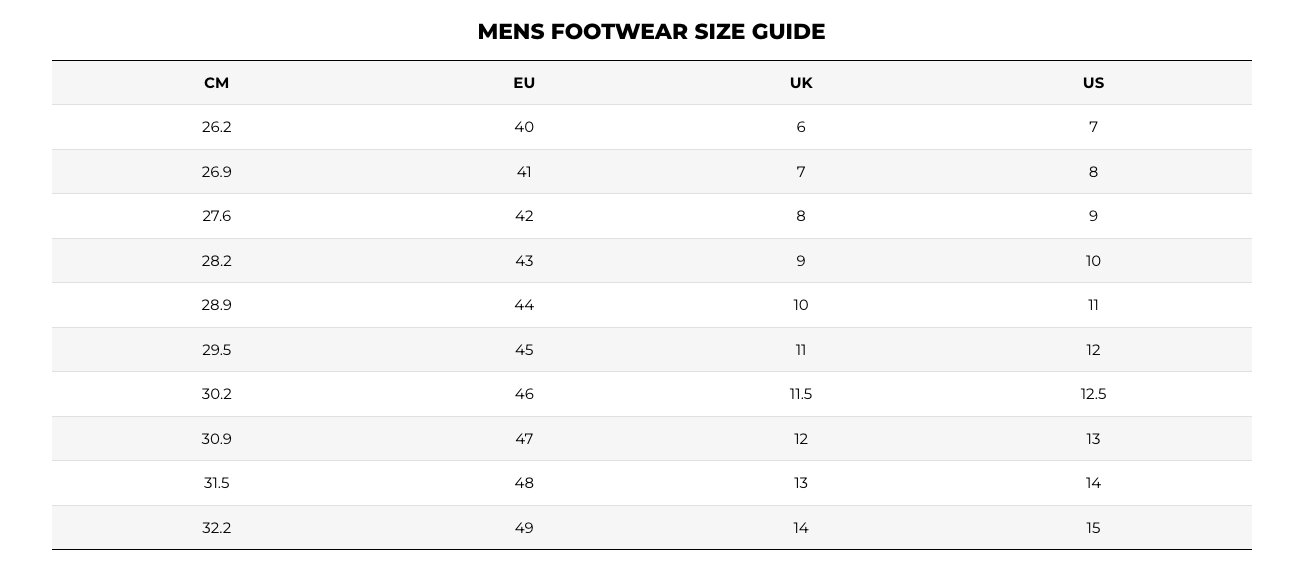Viewport: 1300px width, 579px height.
Task: Select EU size 49 cell
Action: (x=524, y=528)
